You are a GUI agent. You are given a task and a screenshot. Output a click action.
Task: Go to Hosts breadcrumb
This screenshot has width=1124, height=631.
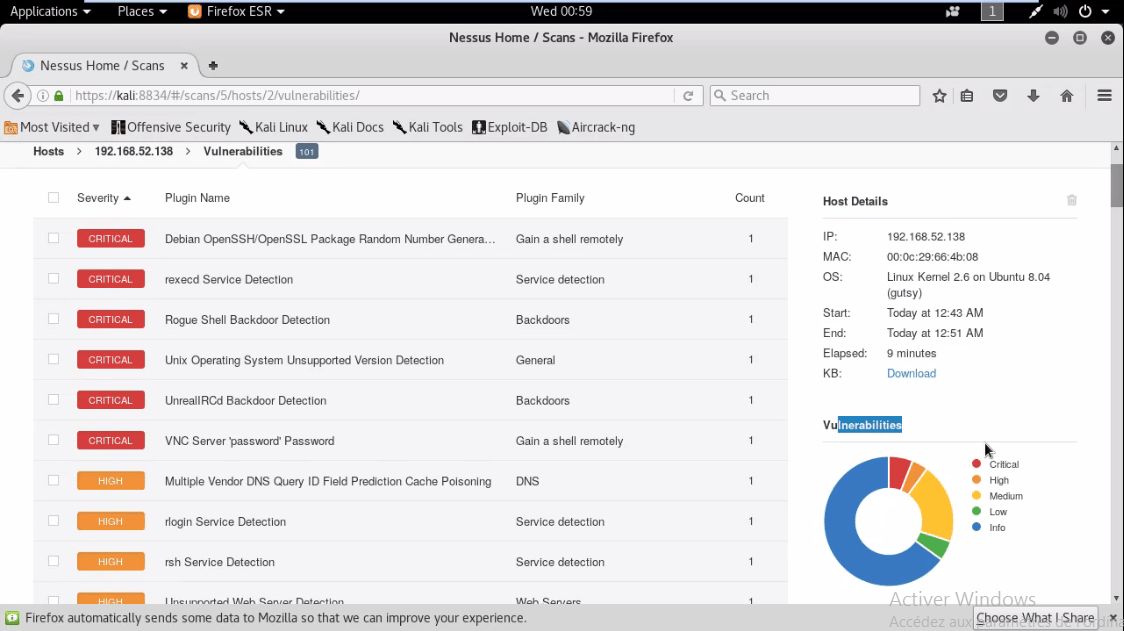(48, 151)
